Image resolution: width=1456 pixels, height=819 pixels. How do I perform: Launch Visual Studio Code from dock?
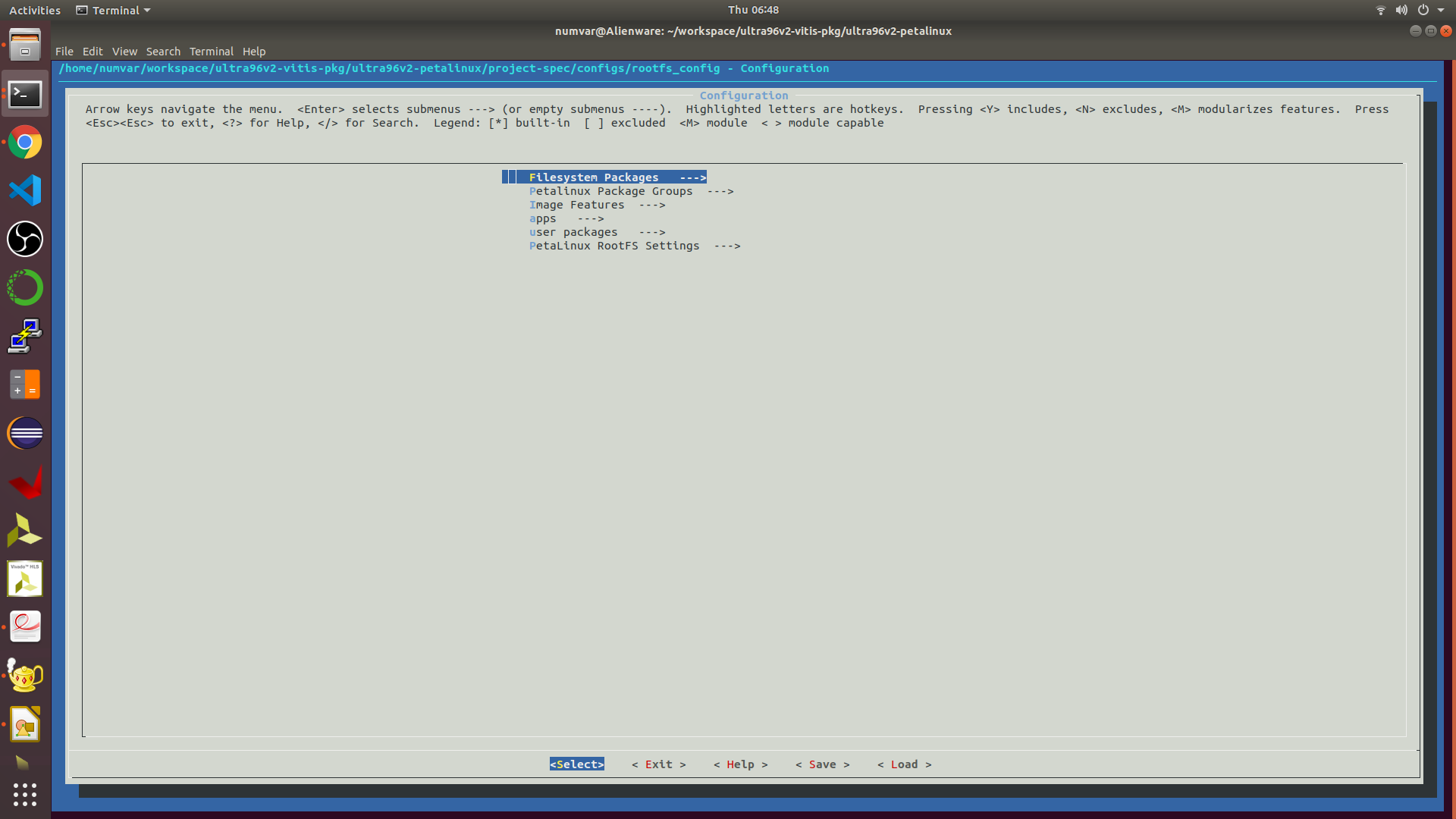25,190
